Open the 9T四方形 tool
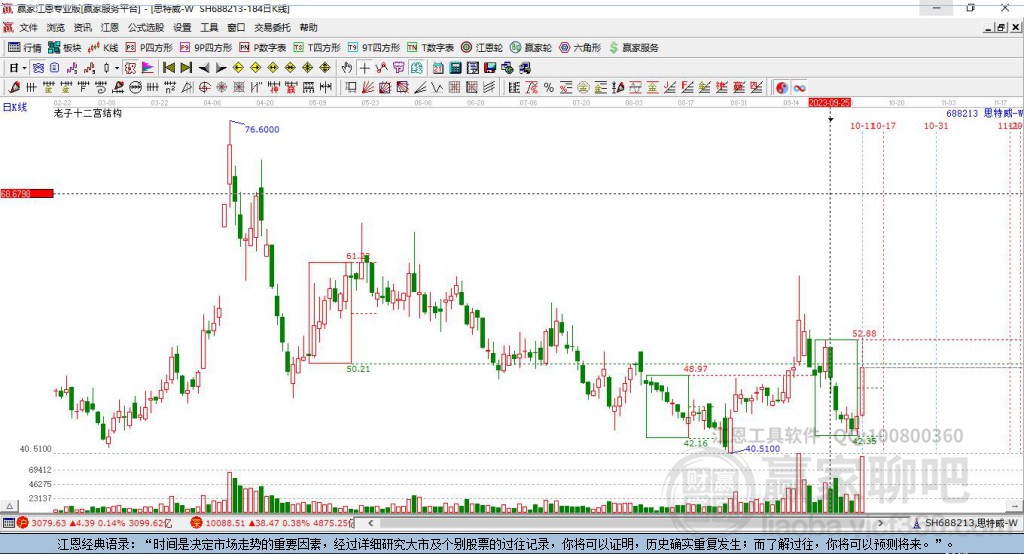Viewport: 1024px width, 554px height. 374,48
